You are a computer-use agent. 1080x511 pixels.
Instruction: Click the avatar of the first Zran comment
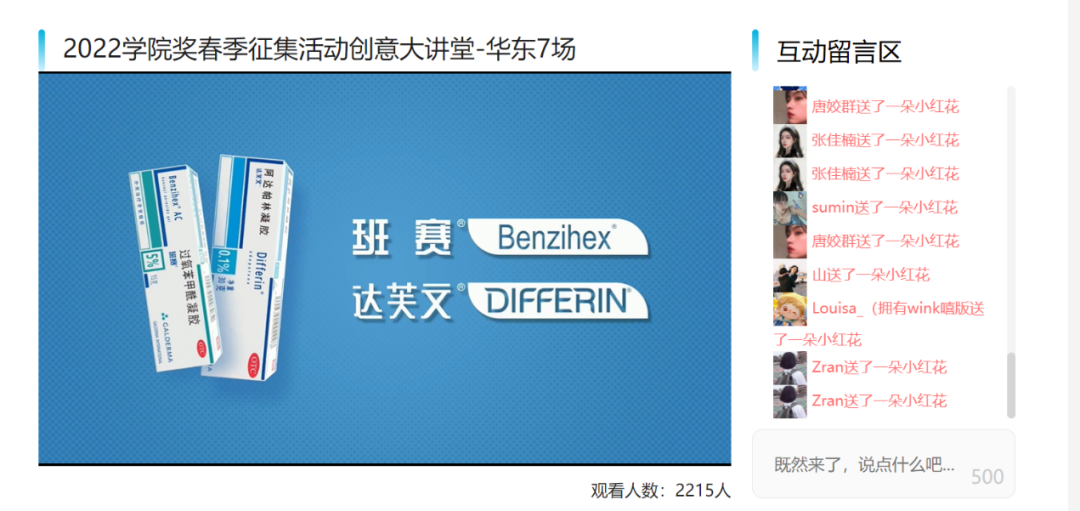tap(789, 368)
